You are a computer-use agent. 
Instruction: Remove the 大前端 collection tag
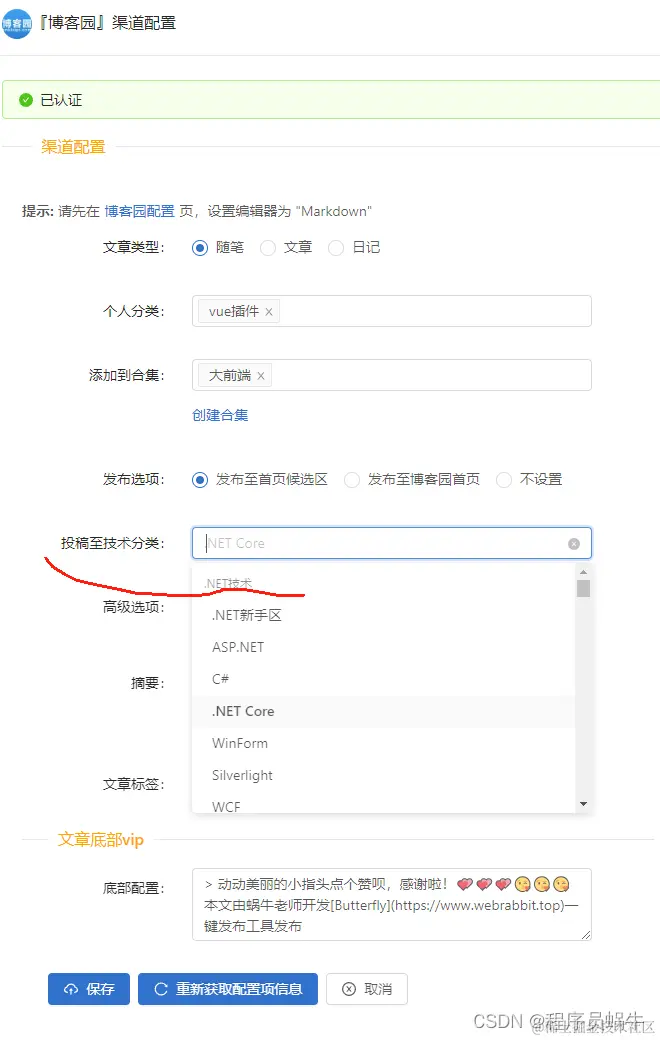click(x=261, y=376)
